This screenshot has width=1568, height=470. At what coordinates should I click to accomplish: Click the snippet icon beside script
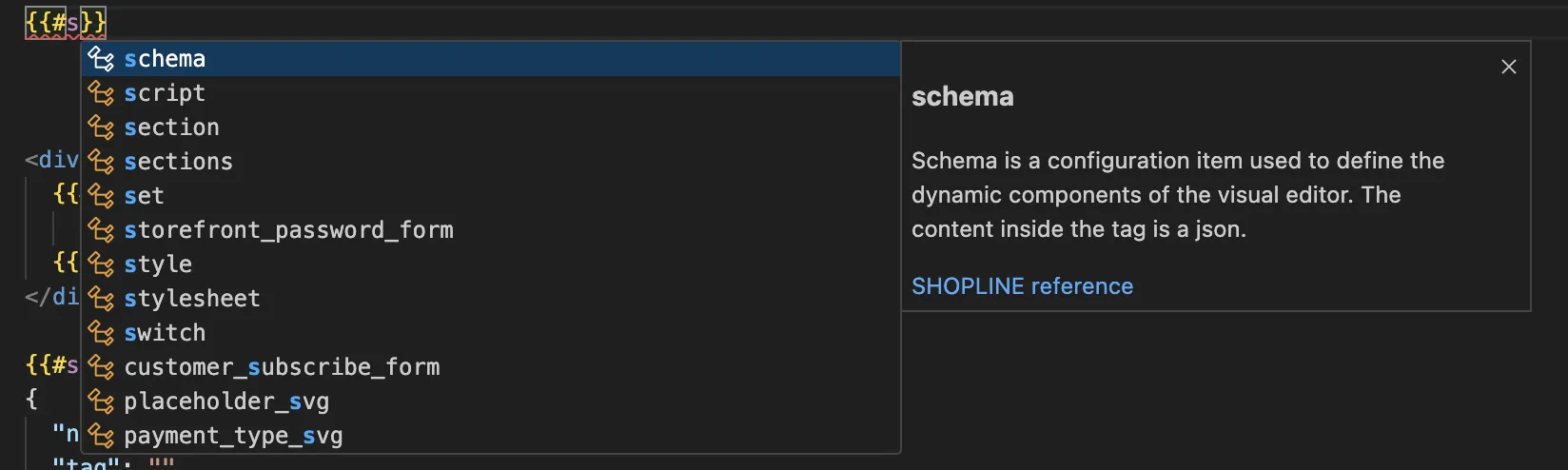coord(101,93)
